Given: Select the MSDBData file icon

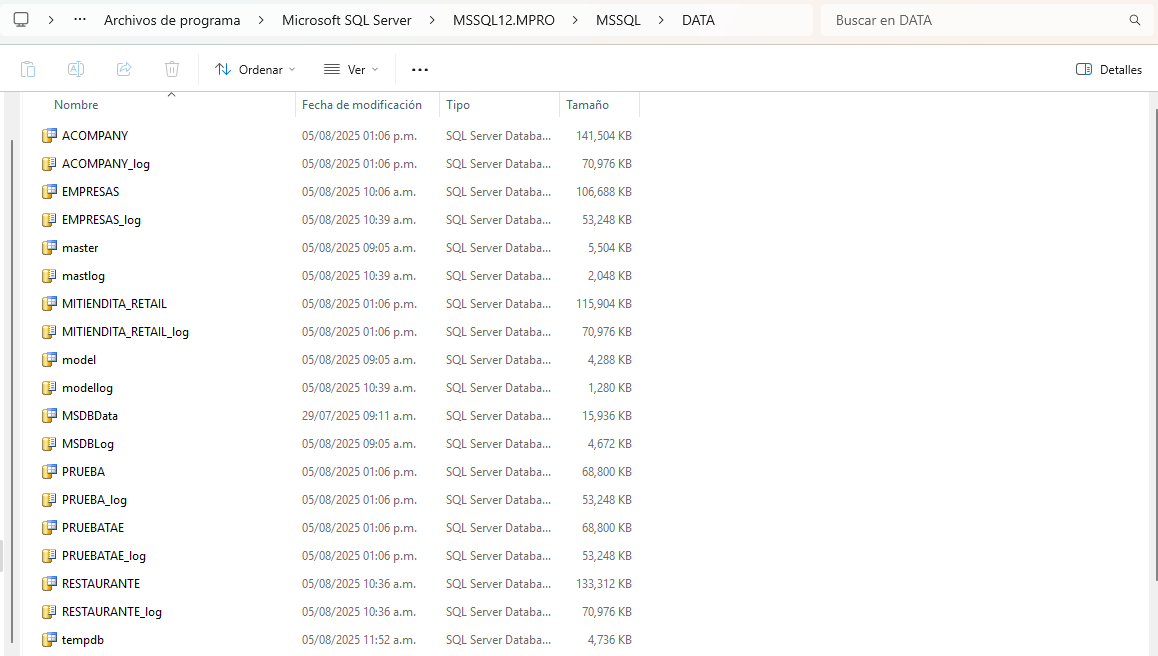Looking at the screenshot, I should (49, 416).
